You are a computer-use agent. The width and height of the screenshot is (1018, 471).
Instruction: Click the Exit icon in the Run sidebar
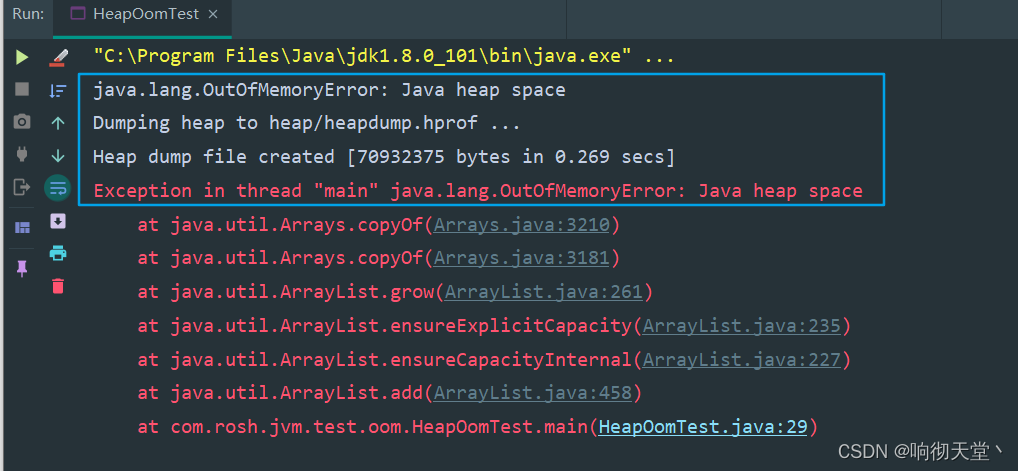[22, 186]
